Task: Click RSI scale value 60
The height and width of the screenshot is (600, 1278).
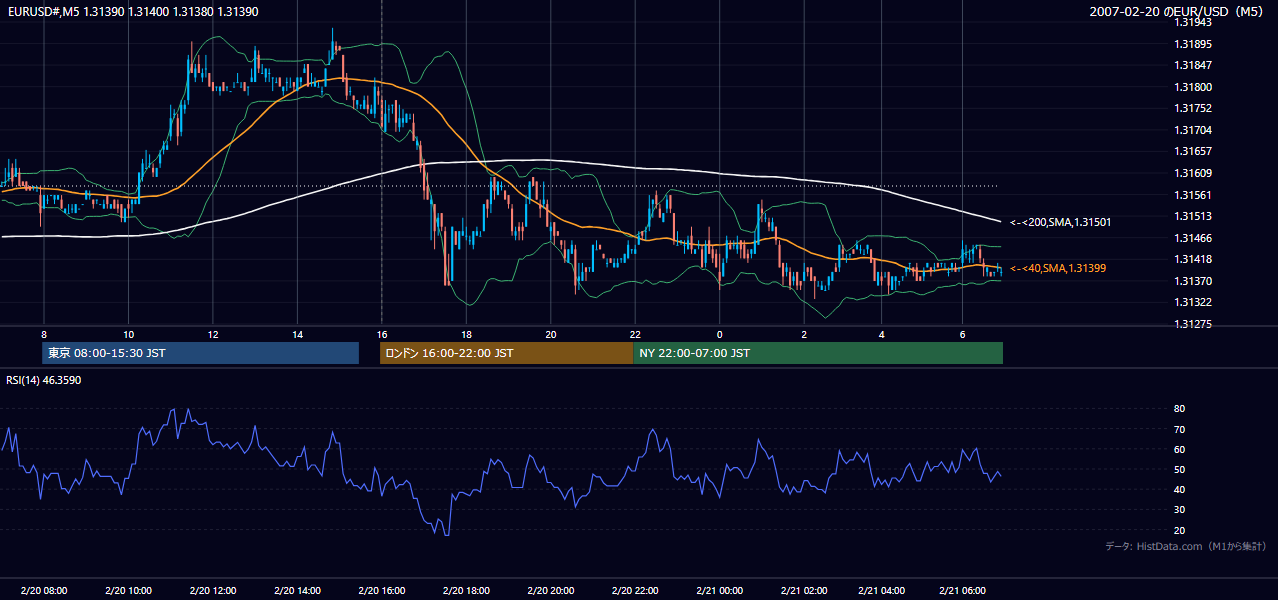Action: 1180,449
